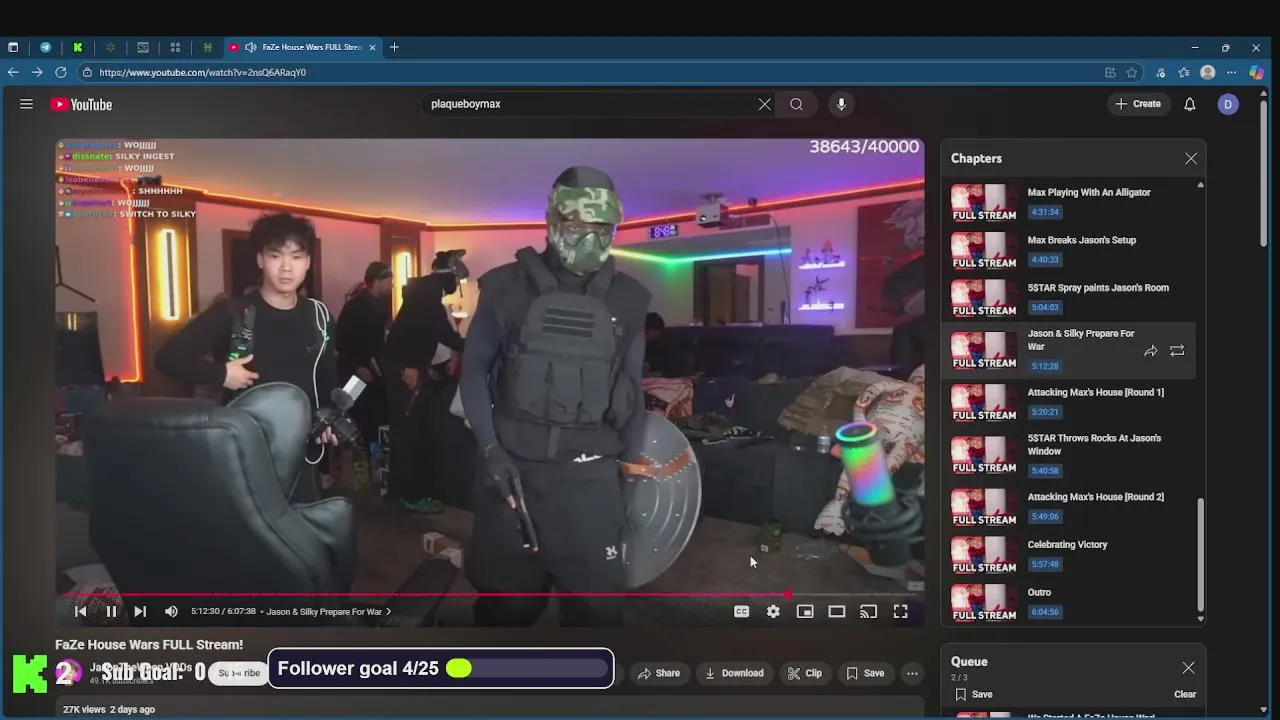Skip to the next video
The height and width of the screenshot is (720, 1280).
[140, 611]
